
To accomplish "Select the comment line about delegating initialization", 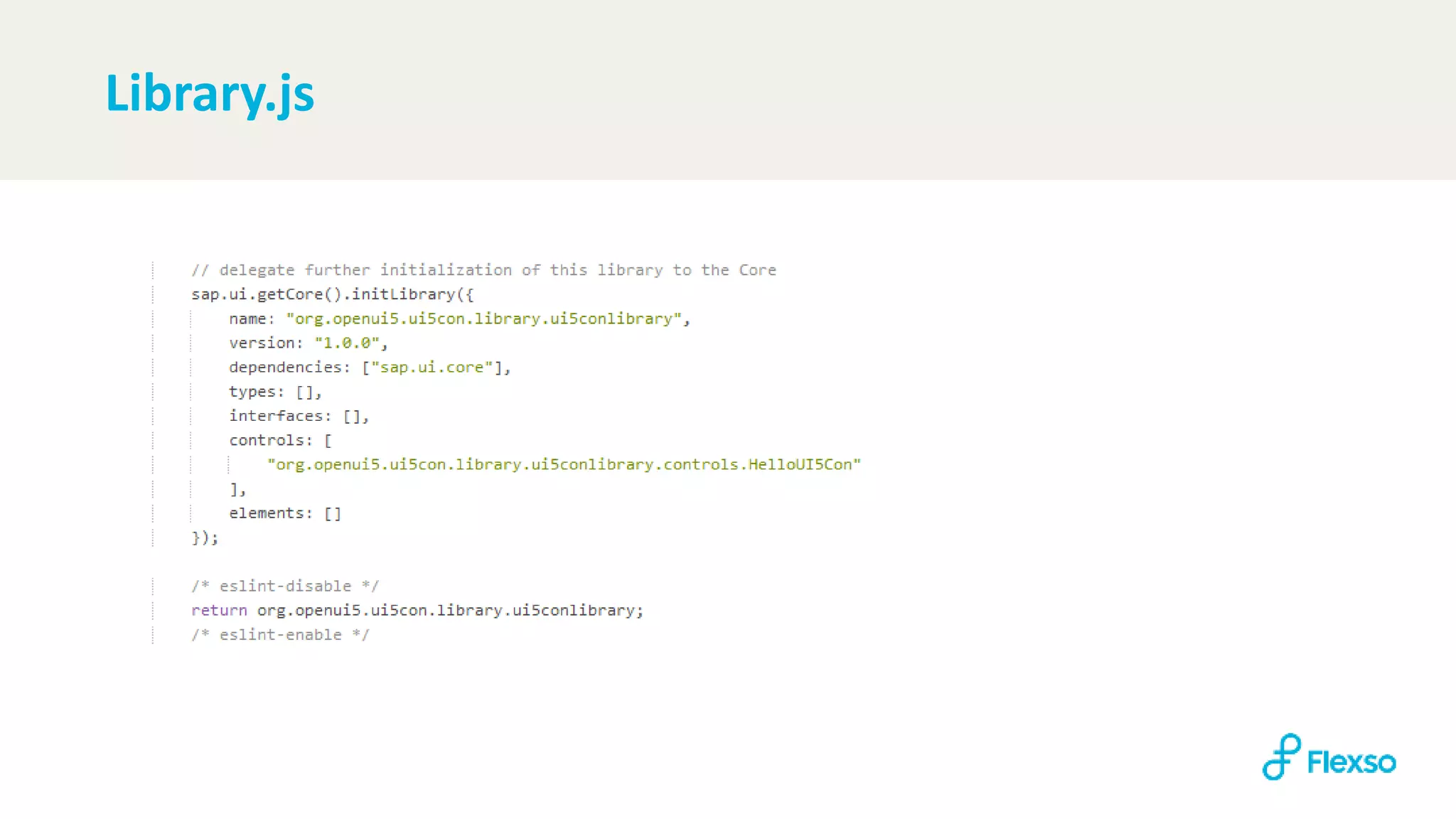I will click(x=483, y=270).
